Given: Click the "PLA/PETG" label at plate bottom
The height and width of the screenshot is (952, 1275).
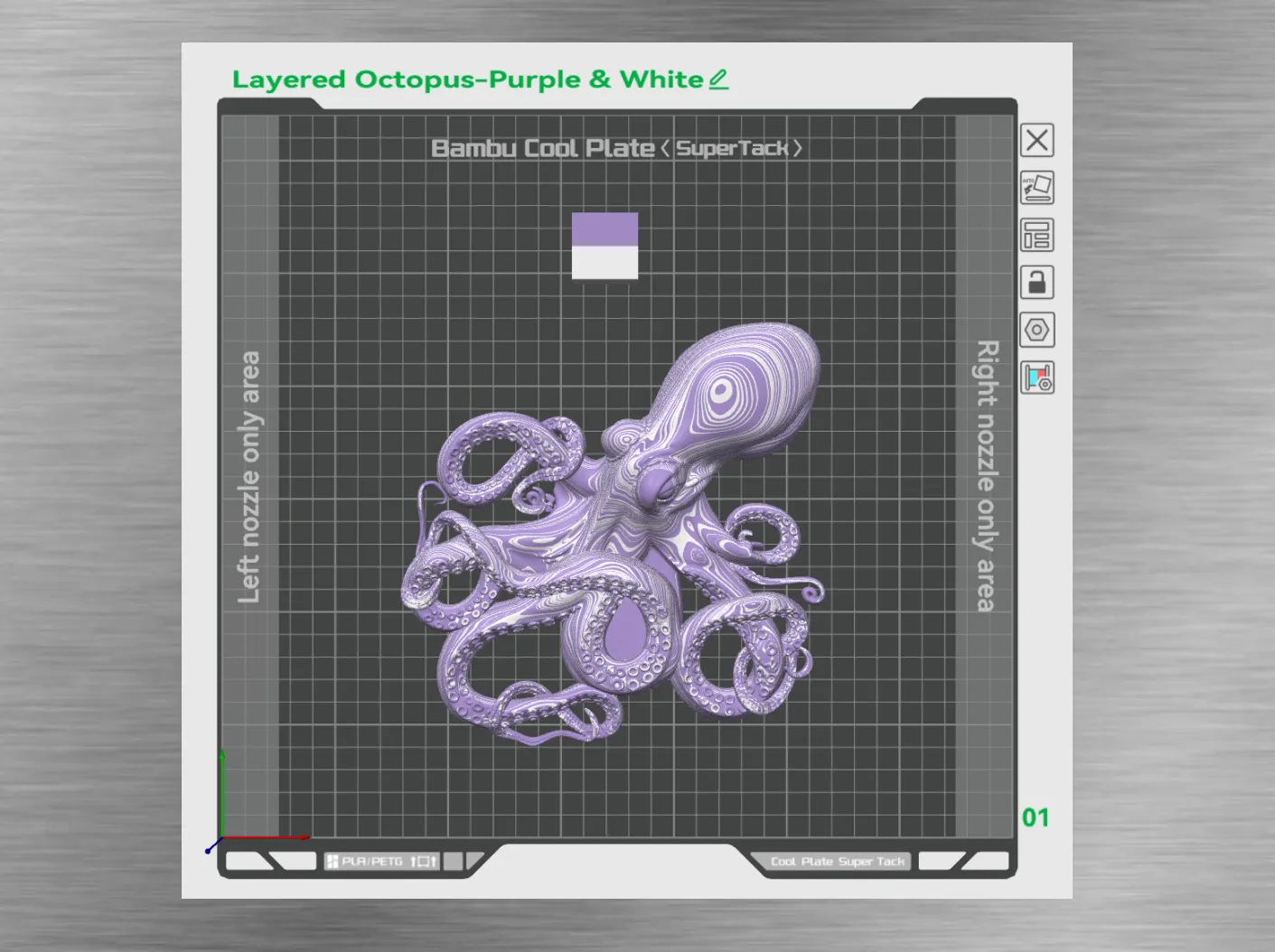Looking at the screenshot, I should coord(371,861).
